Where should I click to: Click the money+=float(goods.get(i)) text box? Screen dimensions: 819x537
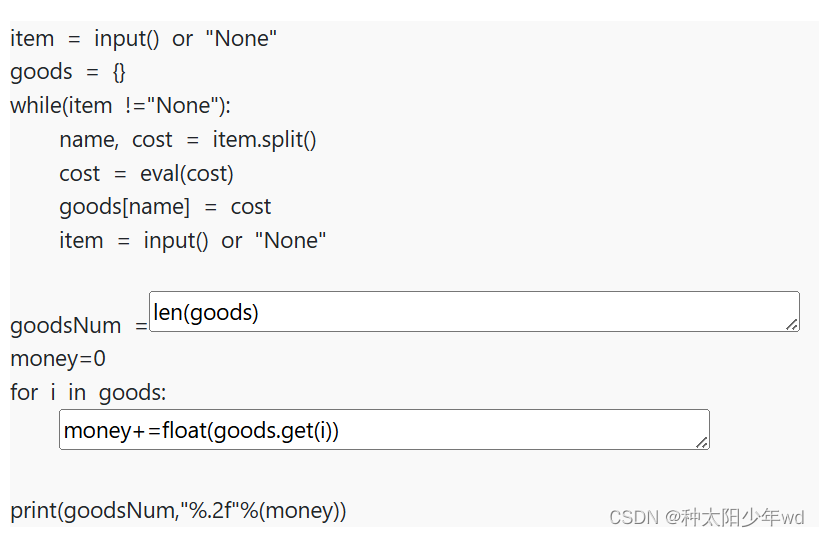pyautogui.click(x=384, y=430)
